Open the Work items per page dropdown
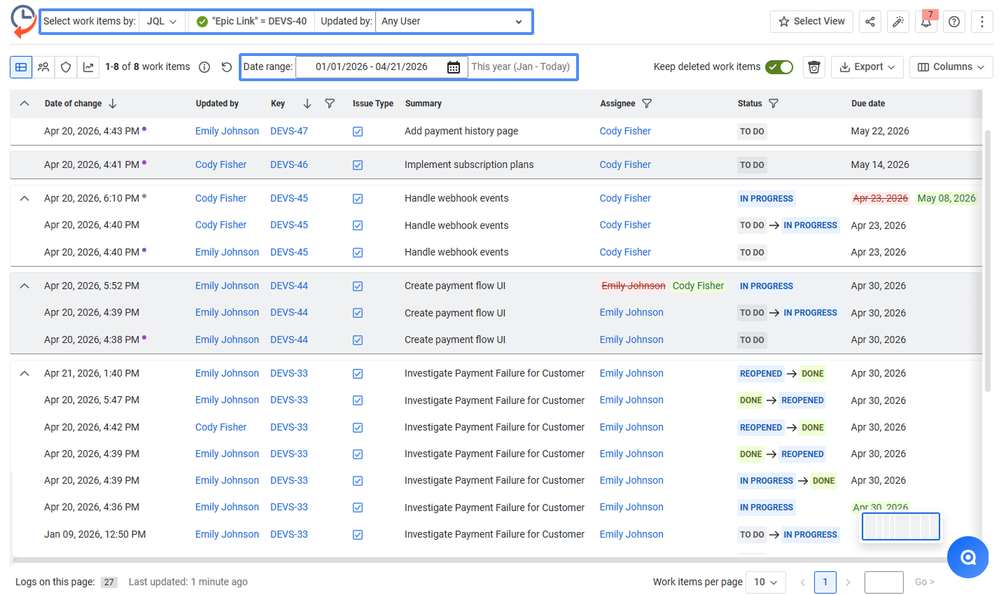Viewport: 999px width, 595px height. [x=765, y=581]
